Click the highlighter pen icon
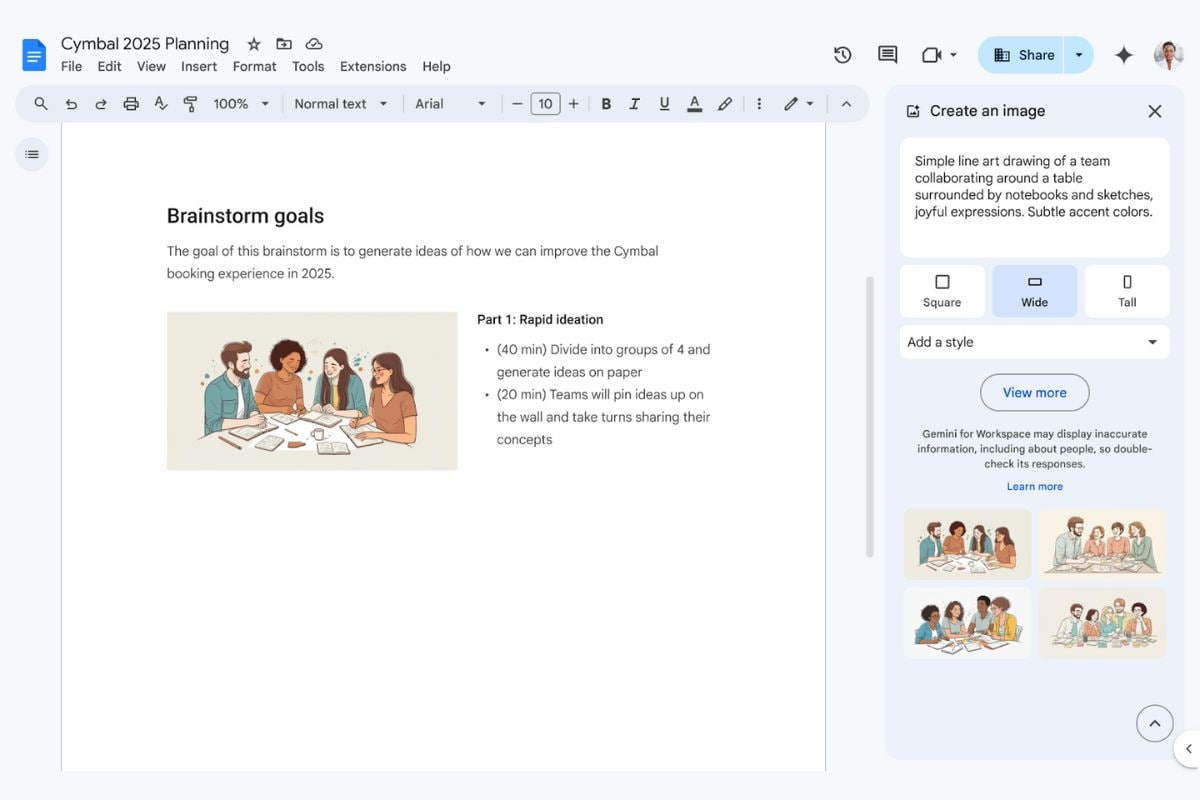1200x800 pixels. tap(725, 104)
